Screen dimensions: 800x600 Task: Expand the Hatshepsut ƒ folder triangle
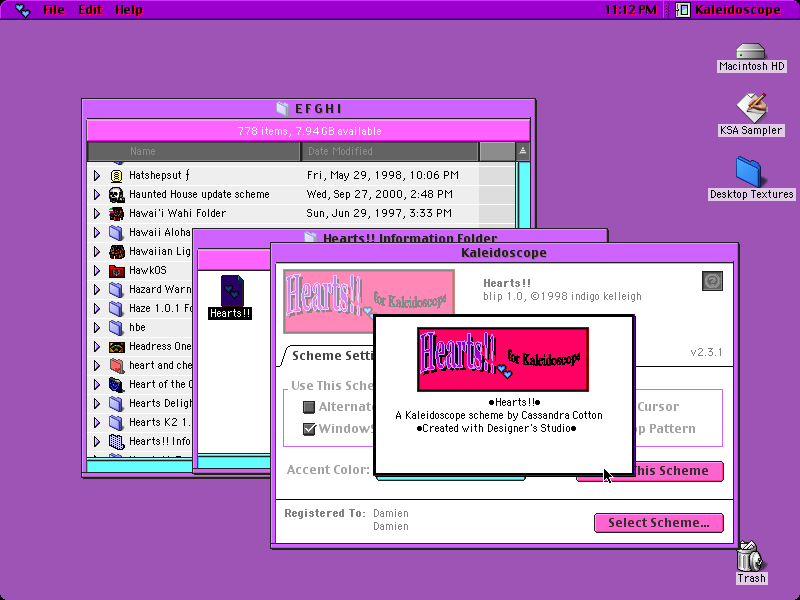[x=97, y=176]
